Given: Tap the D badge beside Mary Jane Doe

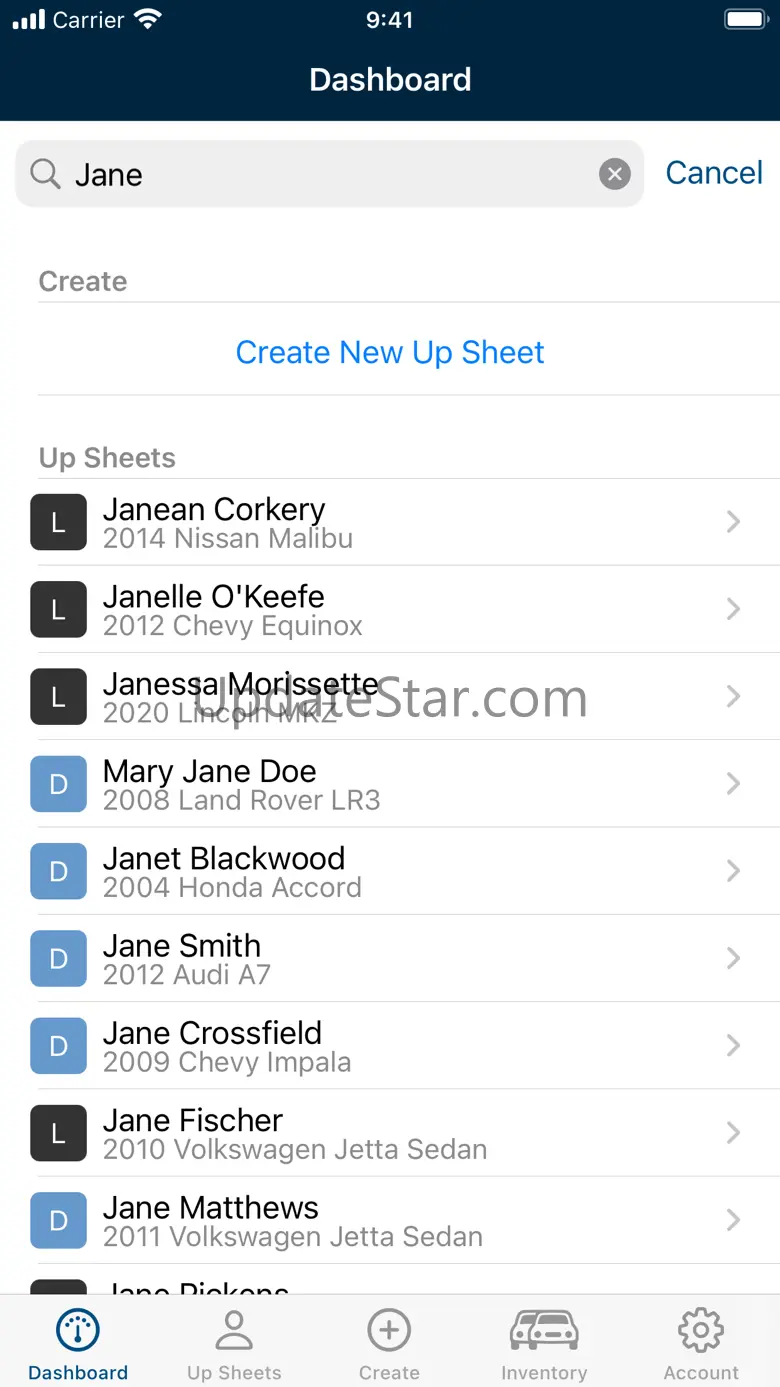Looking at the screenshot, I should pos(59,784).
